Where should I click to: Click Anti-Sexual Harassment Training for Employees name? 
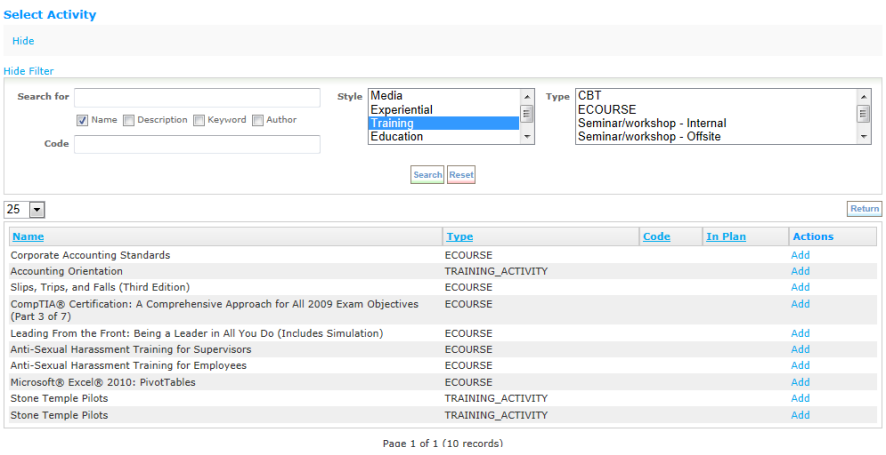(x=129, y=366)
